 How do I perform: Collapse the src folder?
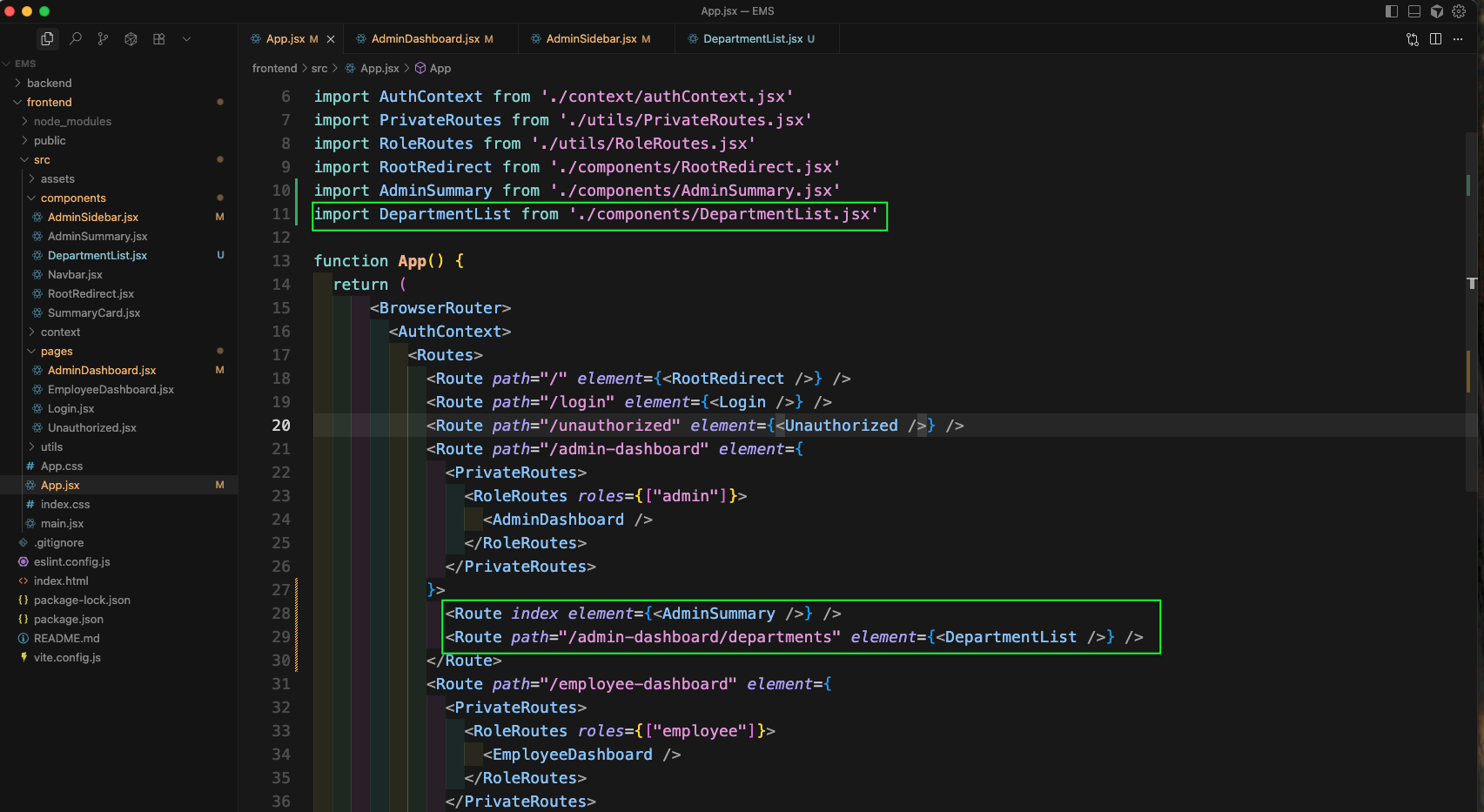click(x=118, y=159)
